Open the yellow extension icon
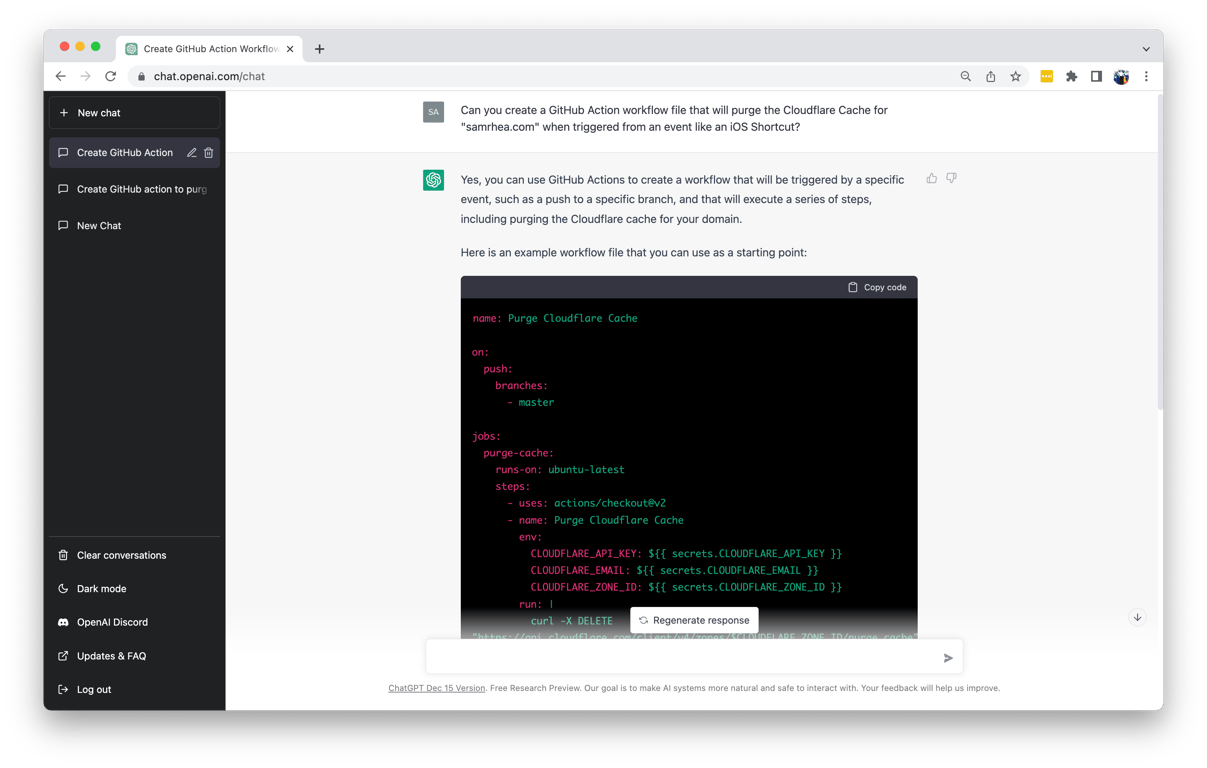The height and width of the screenshot is (768, 1207). click(x=1046, y=76)
